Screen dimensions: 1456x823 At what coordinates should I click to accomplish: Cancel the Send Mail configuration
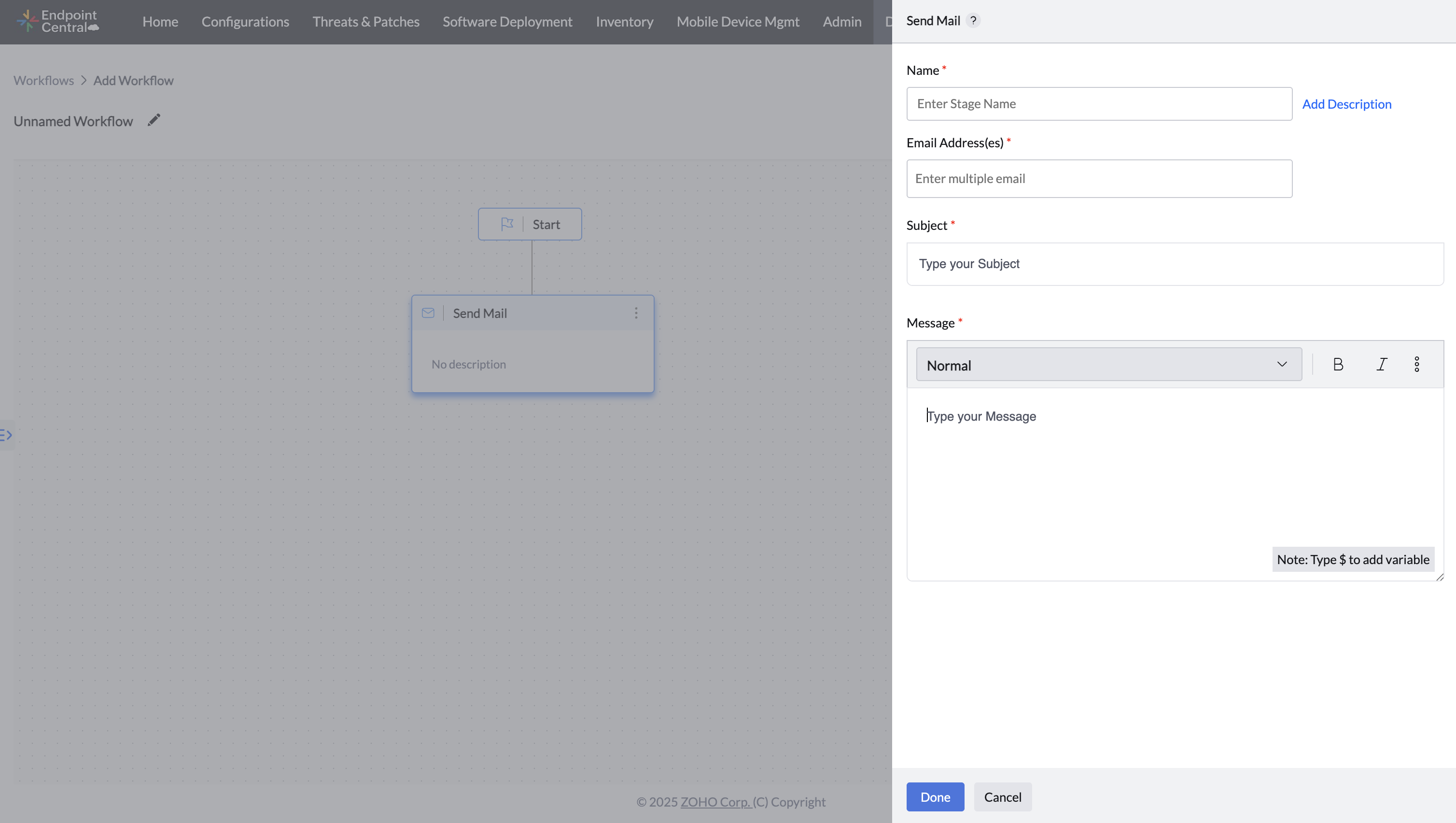(x=1002, y=796)
